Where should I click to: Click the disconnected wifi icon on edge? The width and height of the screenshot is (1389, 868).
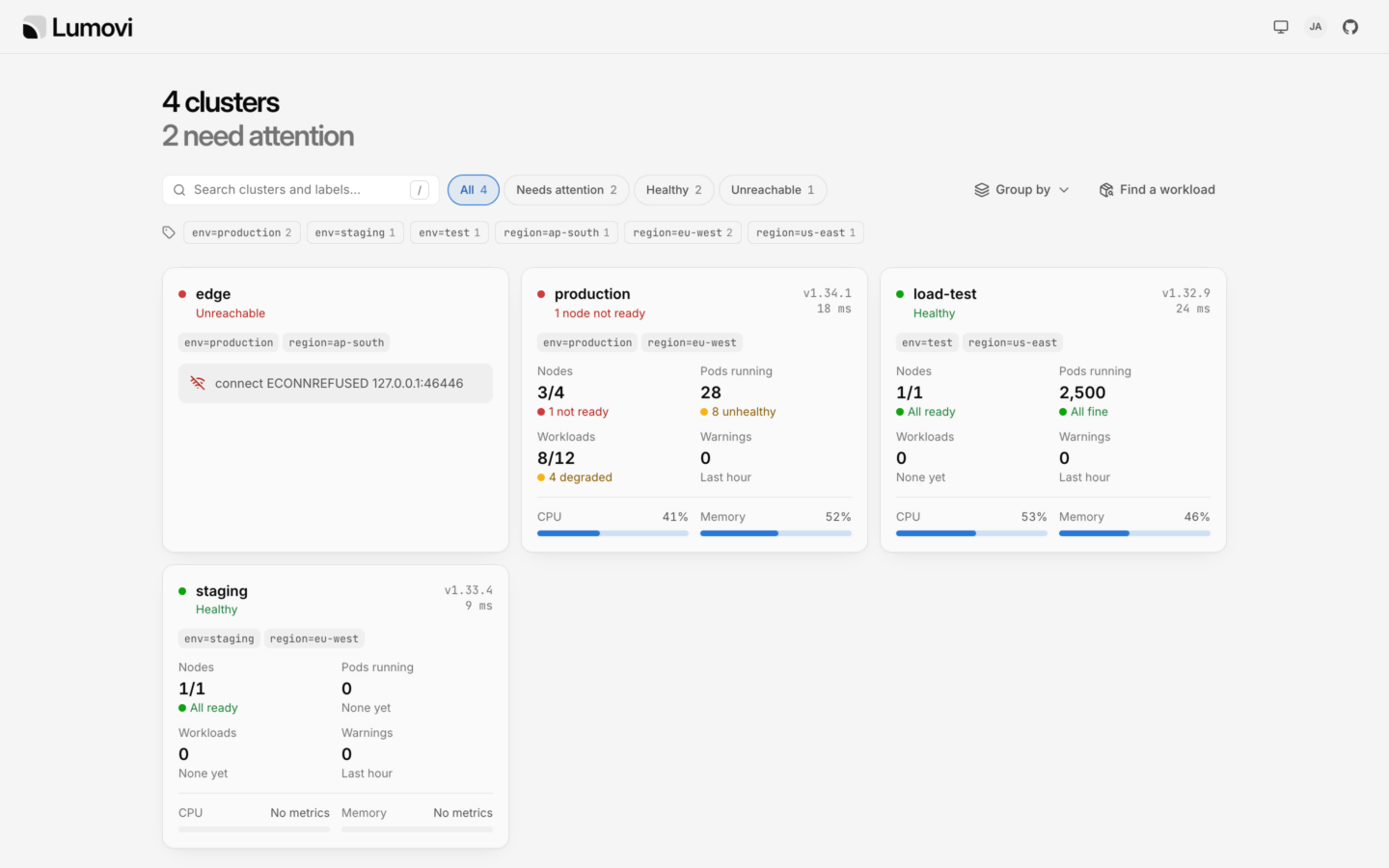[x=198, y=383]
